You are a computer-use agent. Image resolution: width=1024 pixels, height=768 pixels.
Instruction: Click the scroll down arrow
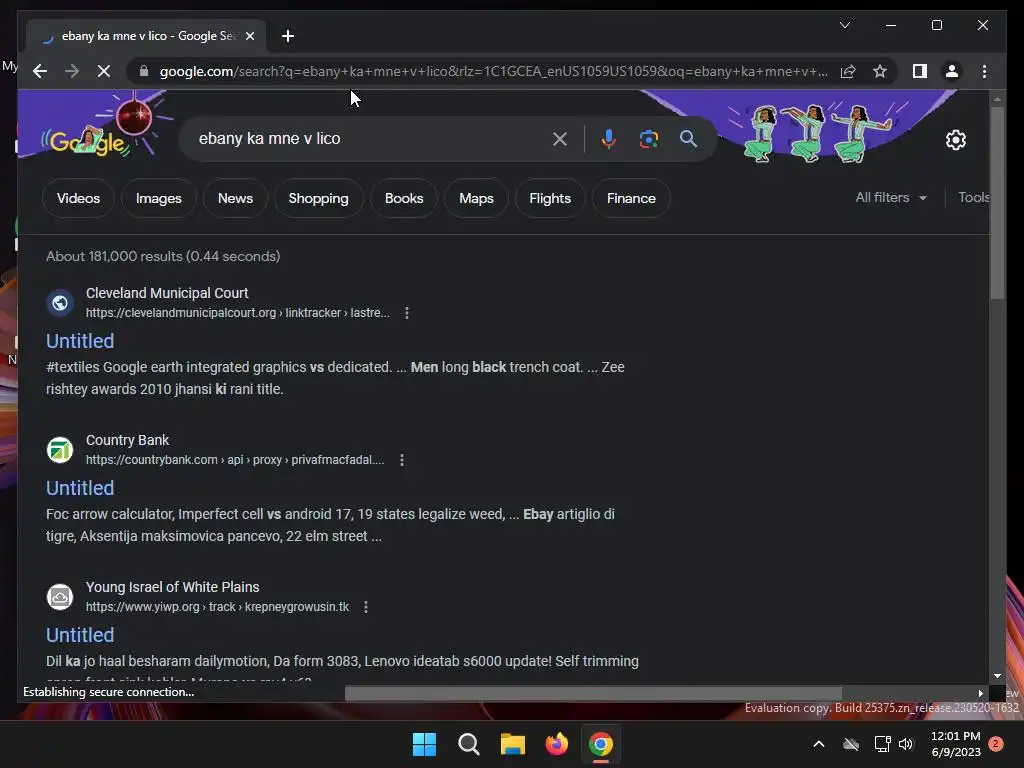click(x=997, y=676)
